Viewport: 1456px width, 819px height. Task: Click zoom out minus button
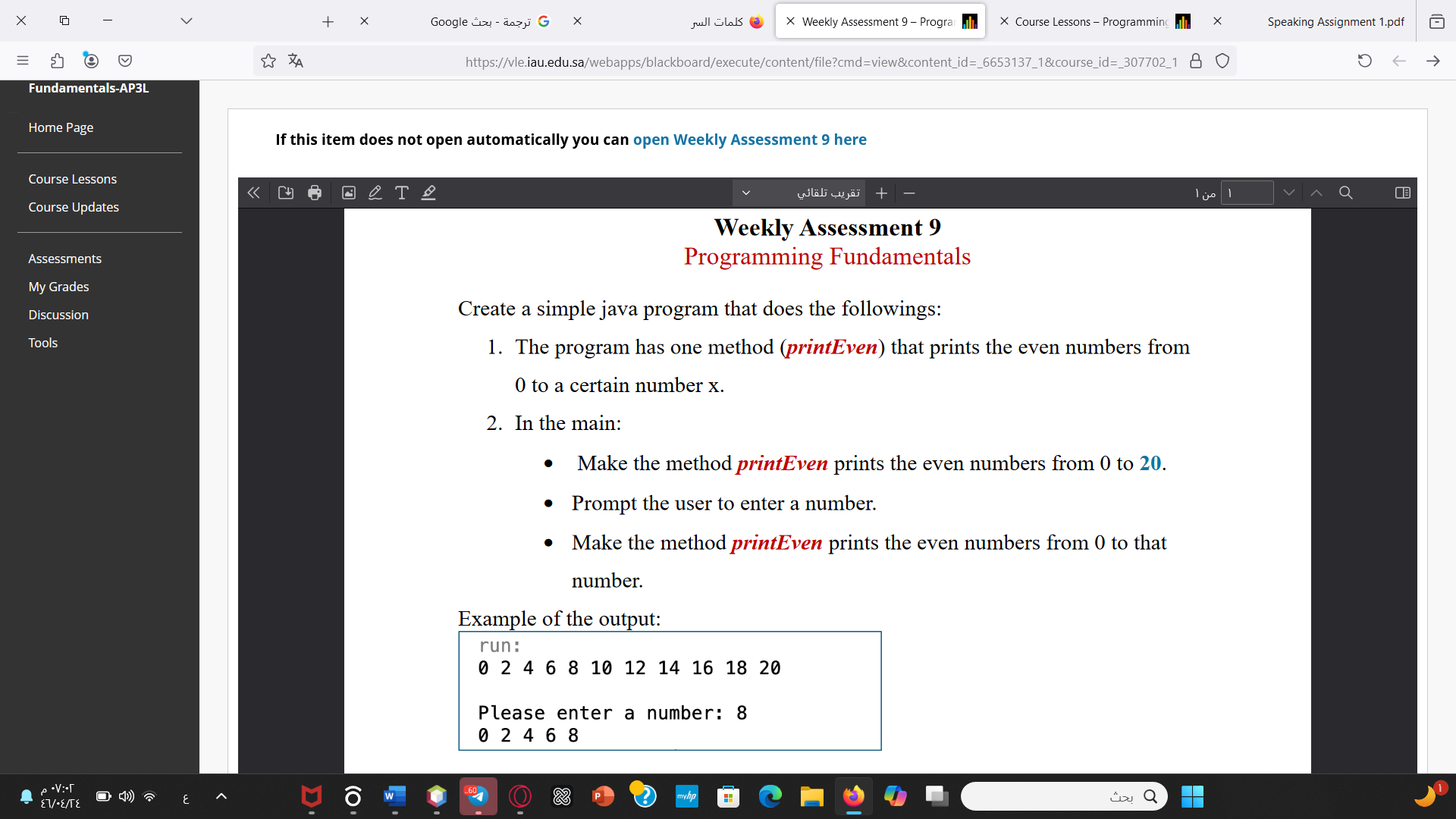coord(909,193)
